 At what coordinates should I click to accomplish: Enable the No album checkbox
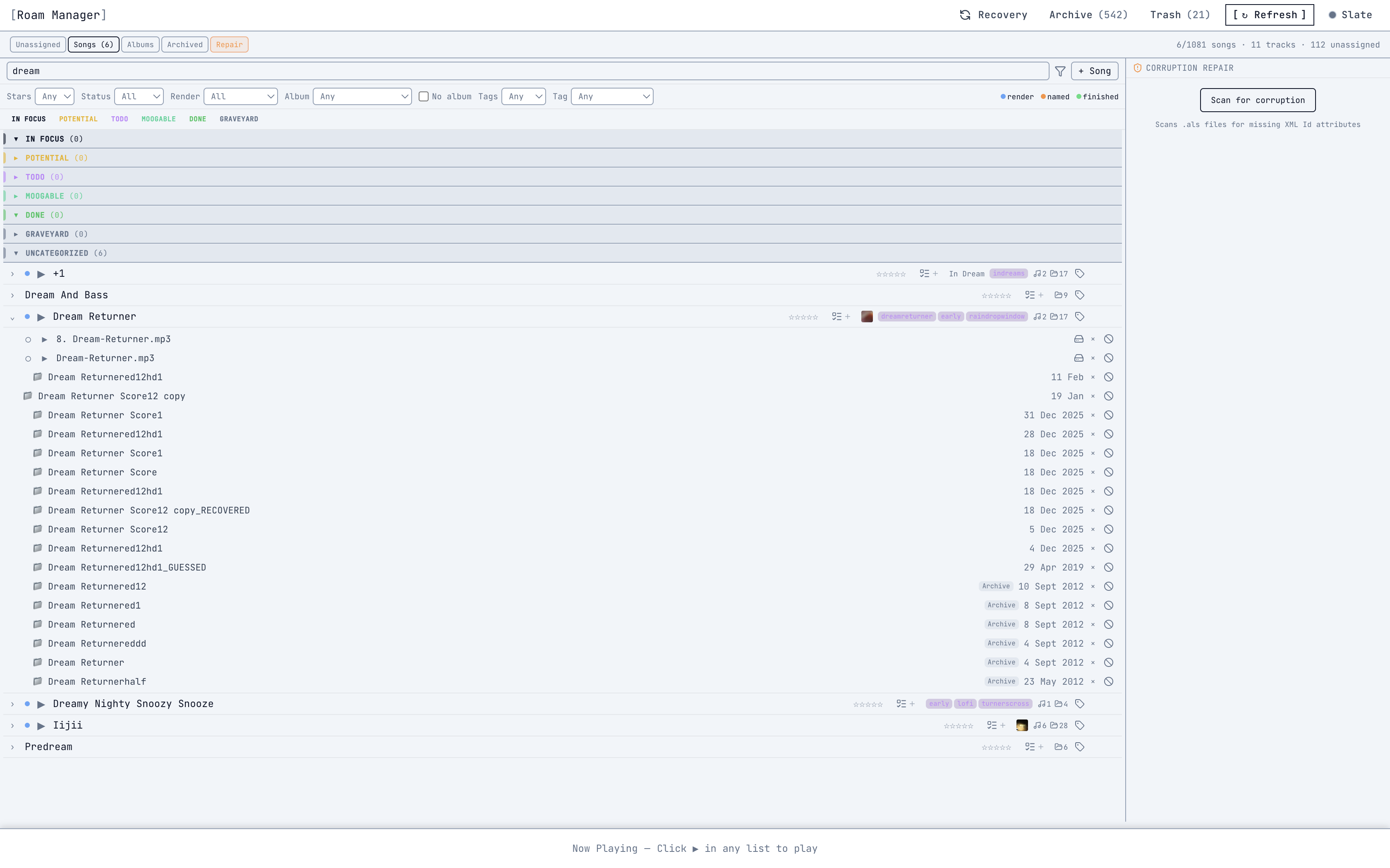(x=424, y=96)
